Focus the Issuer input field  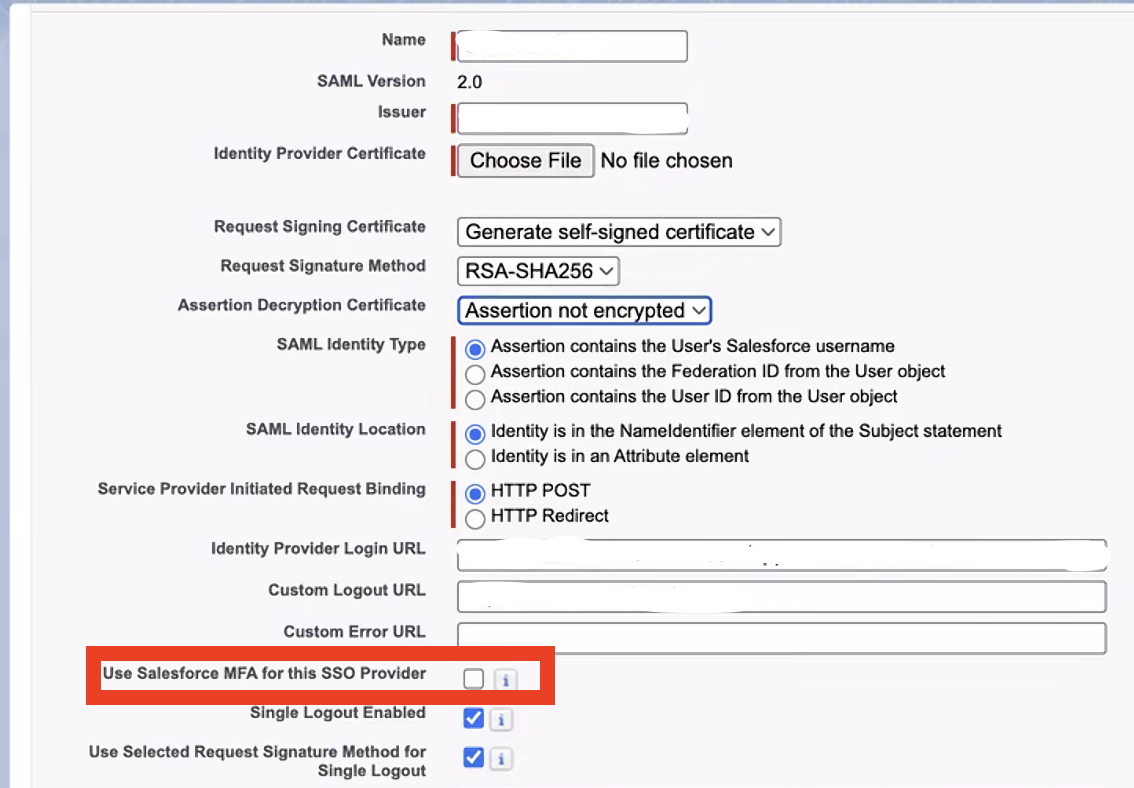[x=572, y=119]
